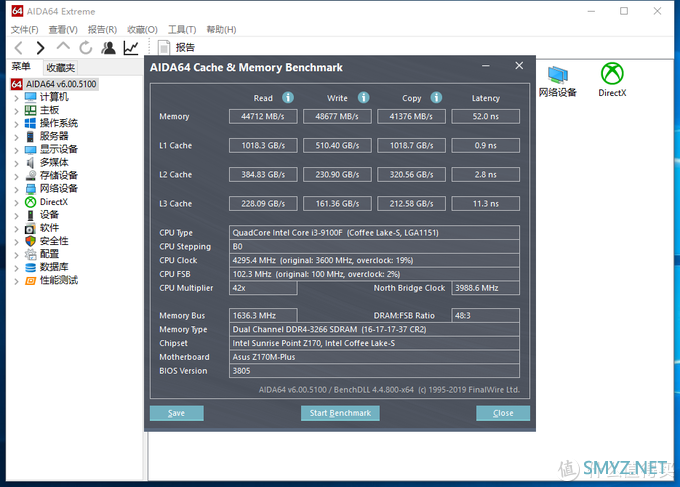Select the 软件 tree icon
The height and width of the screenshot is (487, 680).
[x=30, y=228]
